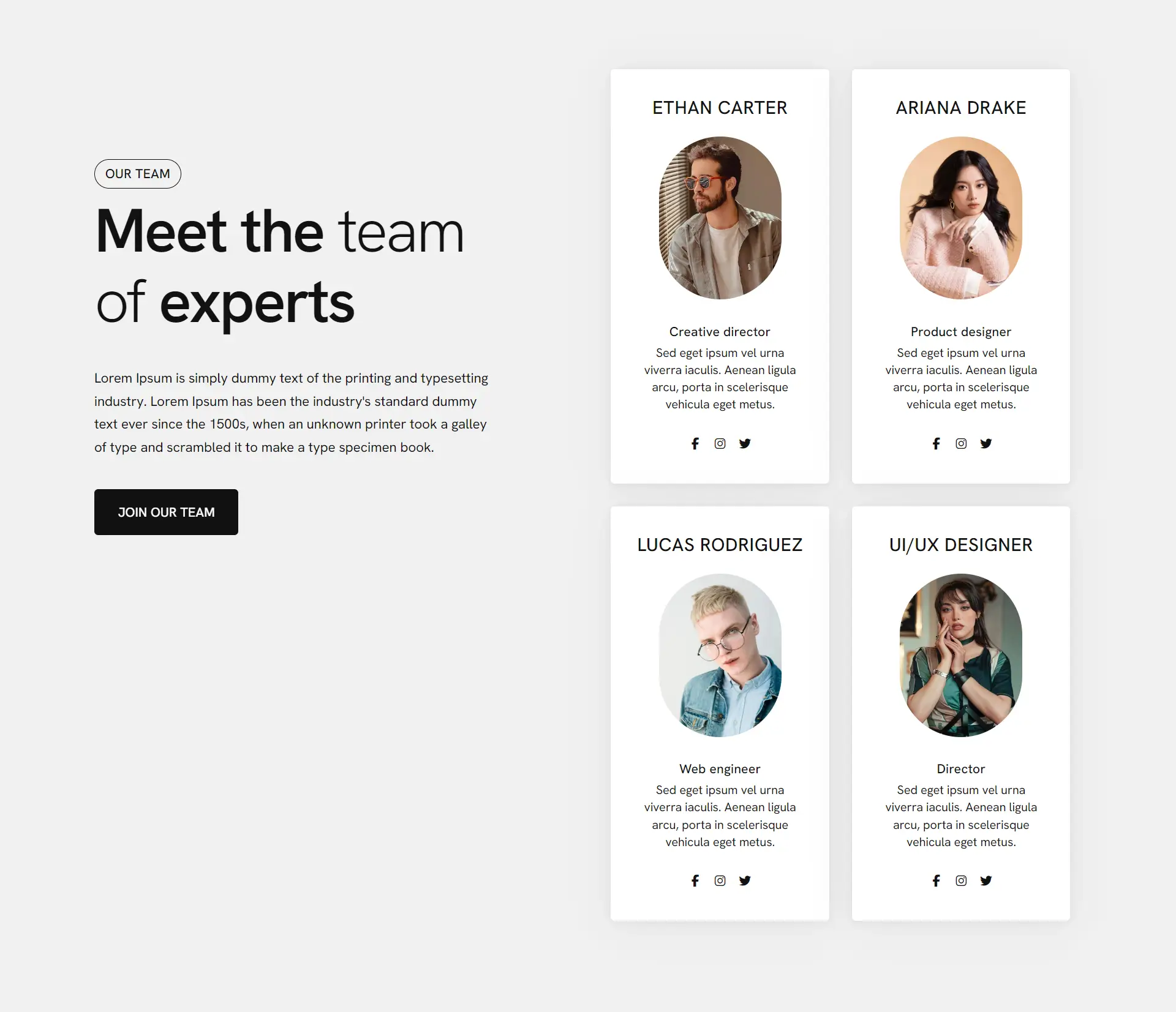This screenshot has height=1012, width=1176.
Task: Click the Instagram icon on Ariana Drake's card
Action: click(960, 443)
